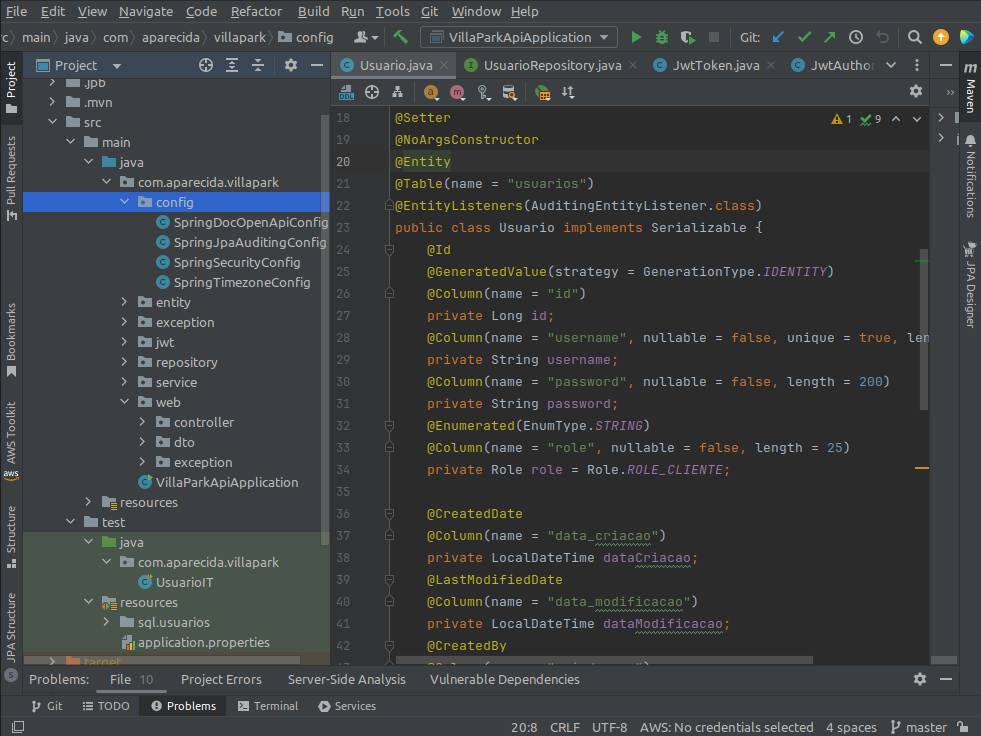
Task: Build the project with the hammer icon
Action: pos(400,37)
